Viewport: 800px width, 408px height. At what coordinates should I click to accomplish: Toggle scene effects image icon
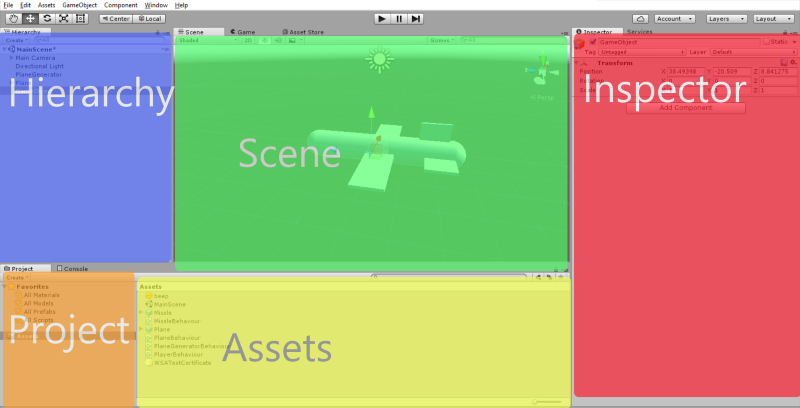(292, 40)
